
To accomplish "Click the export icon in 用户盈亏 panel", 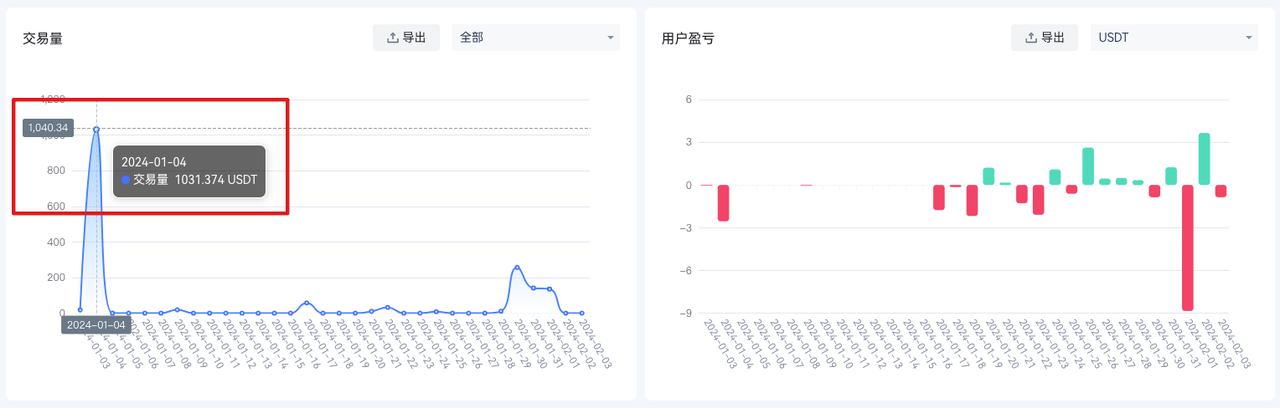I will pyautogui.click(x=1030, y=38).
